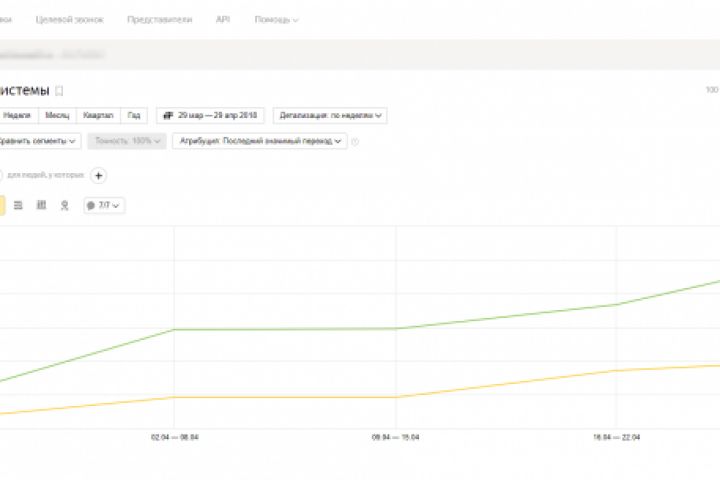
Task: Click the bookmark icon beside the report title
Action: [59, 90]
